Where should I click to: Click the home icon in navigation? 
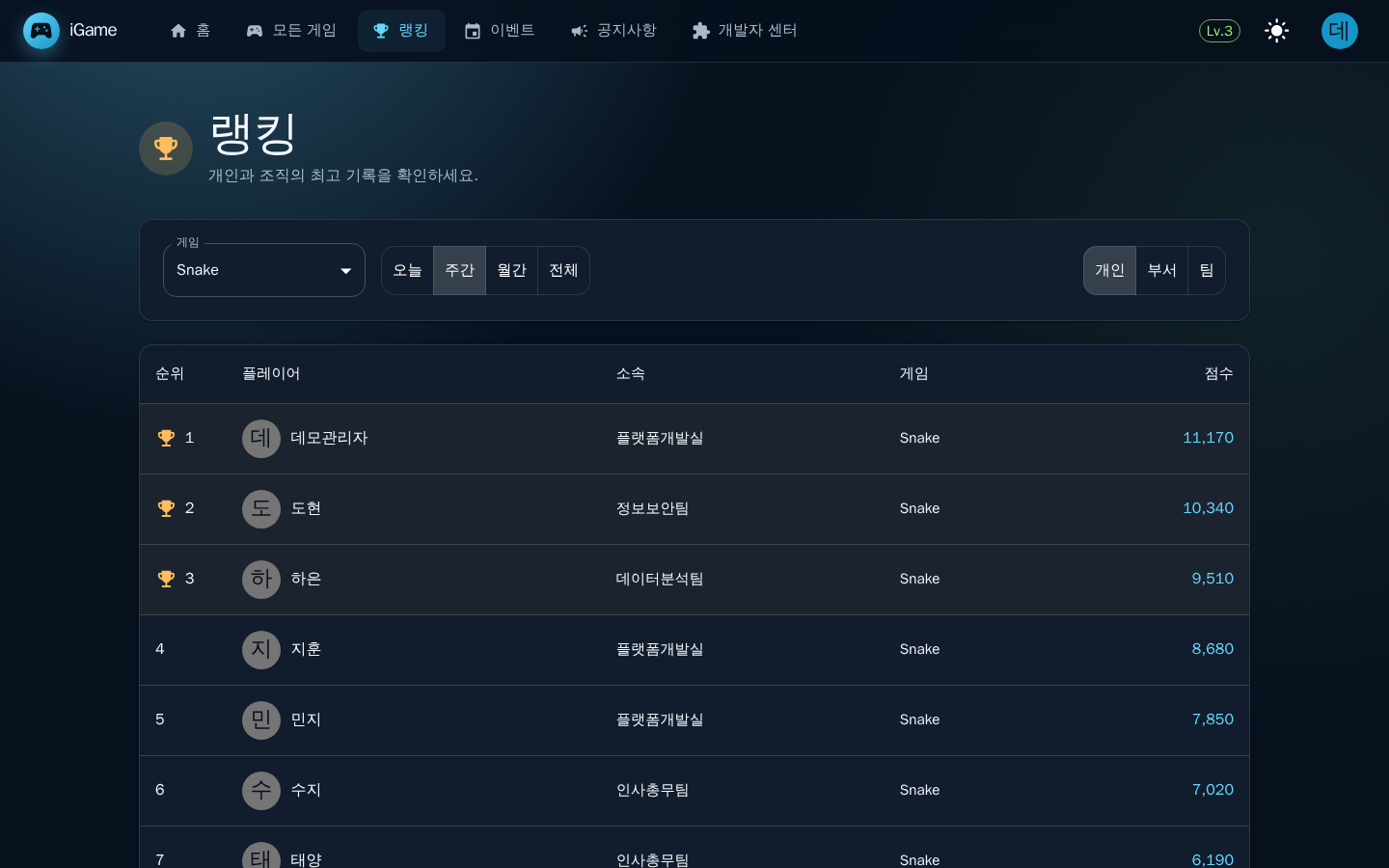[x=178, y=31]
